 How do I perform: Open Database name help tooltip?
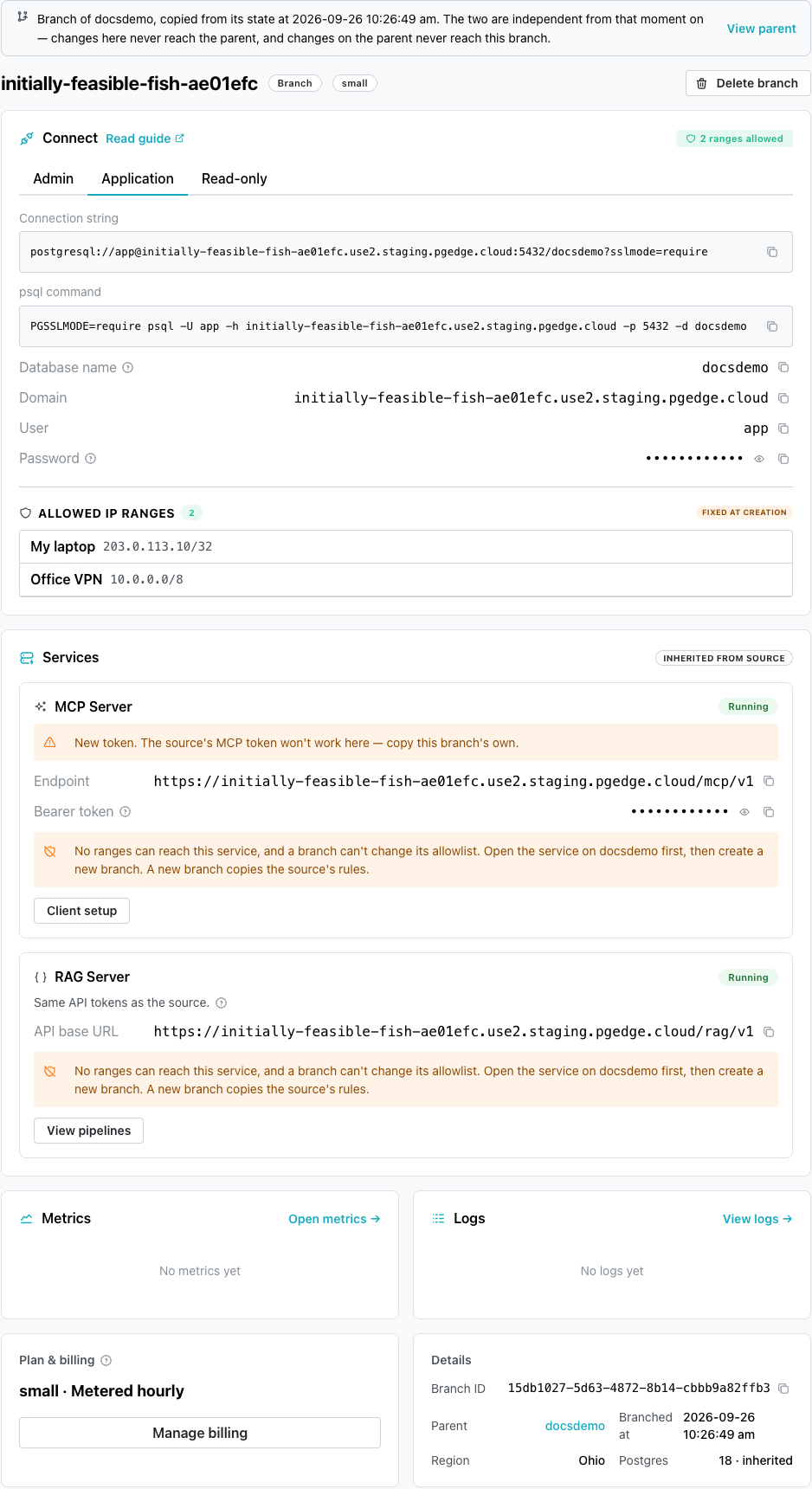pyautogui.click(x=128, y=368)
